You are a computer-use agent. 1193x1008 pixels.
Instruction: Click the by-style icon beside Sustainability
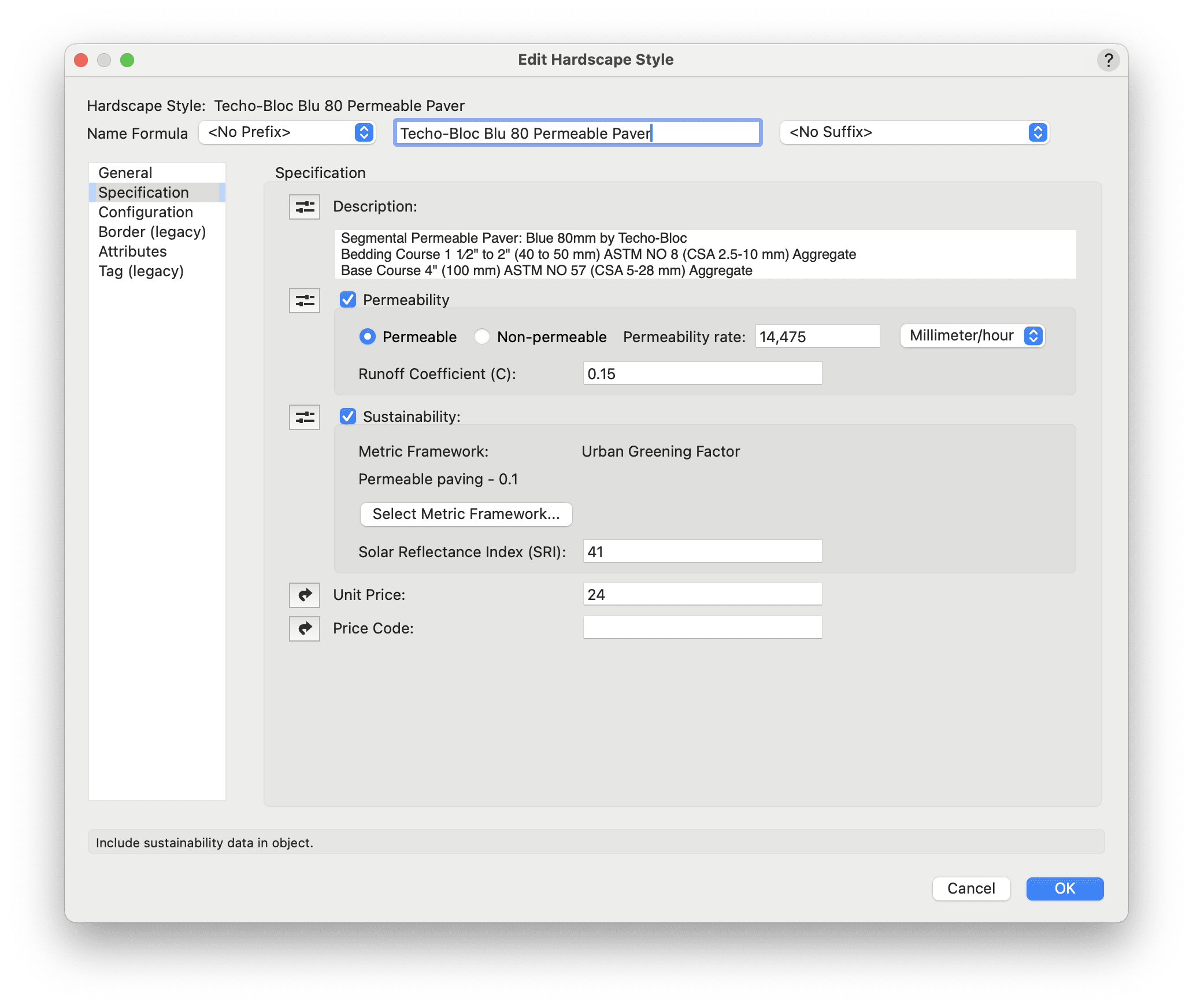(x=305, y=417)
